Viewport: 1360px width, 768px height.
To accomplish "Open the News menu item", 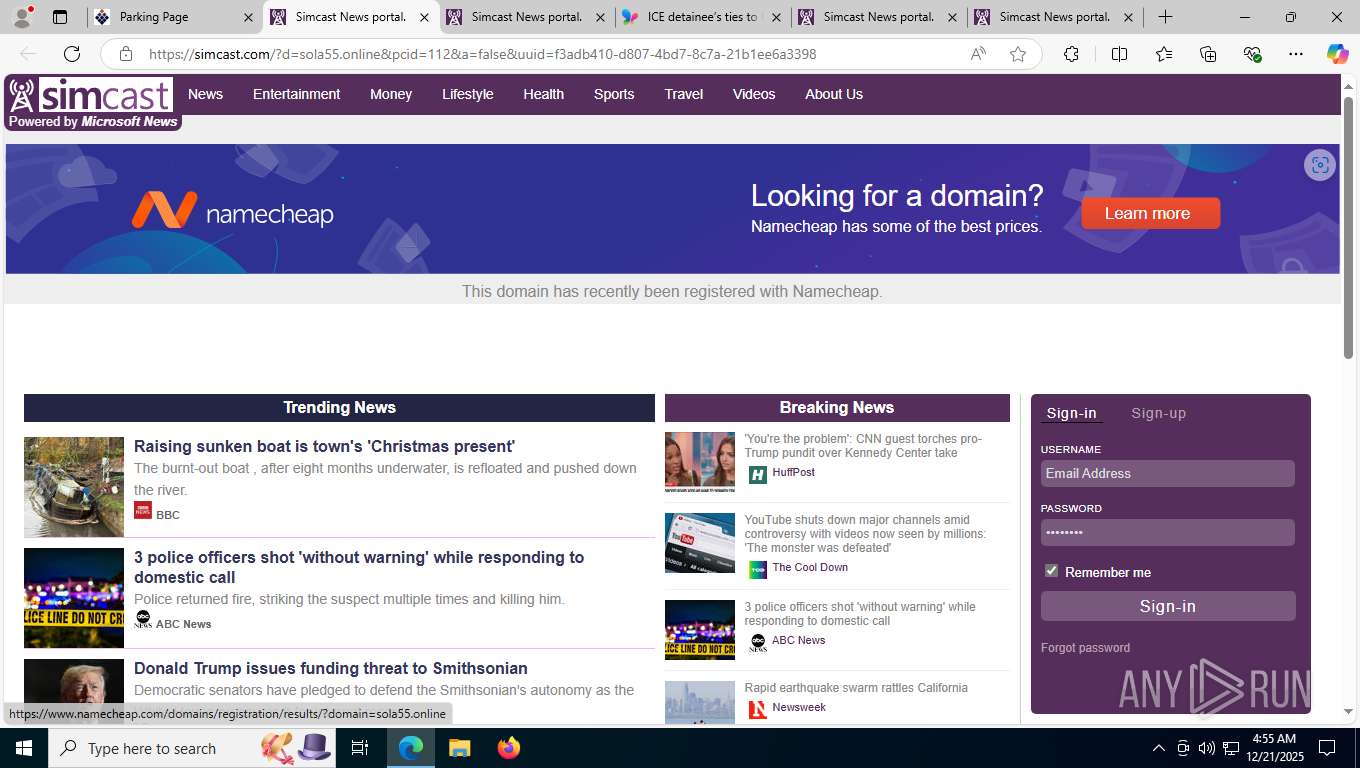I will (x=205, y=94).
